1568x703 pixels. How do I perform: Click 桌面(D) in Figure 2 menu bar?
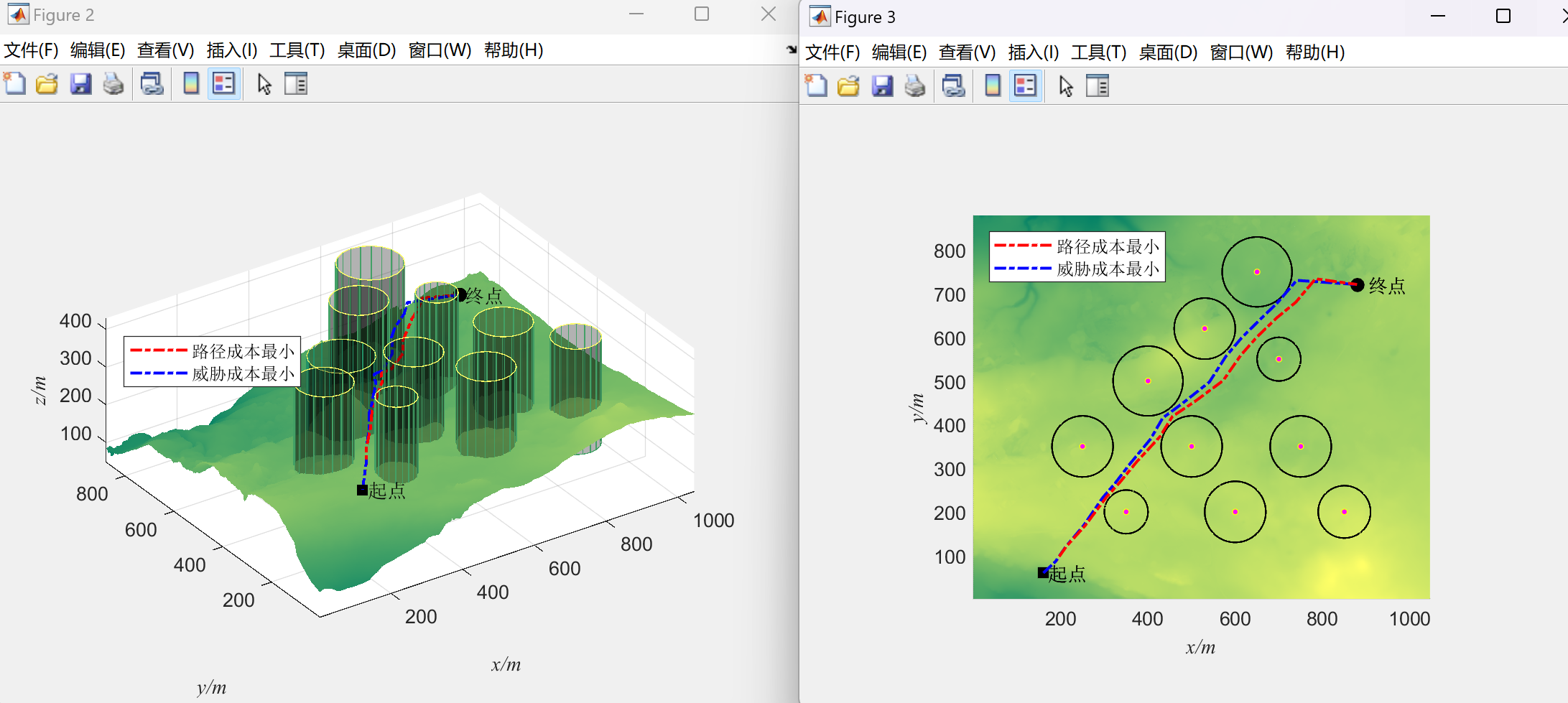coord(366,50)
